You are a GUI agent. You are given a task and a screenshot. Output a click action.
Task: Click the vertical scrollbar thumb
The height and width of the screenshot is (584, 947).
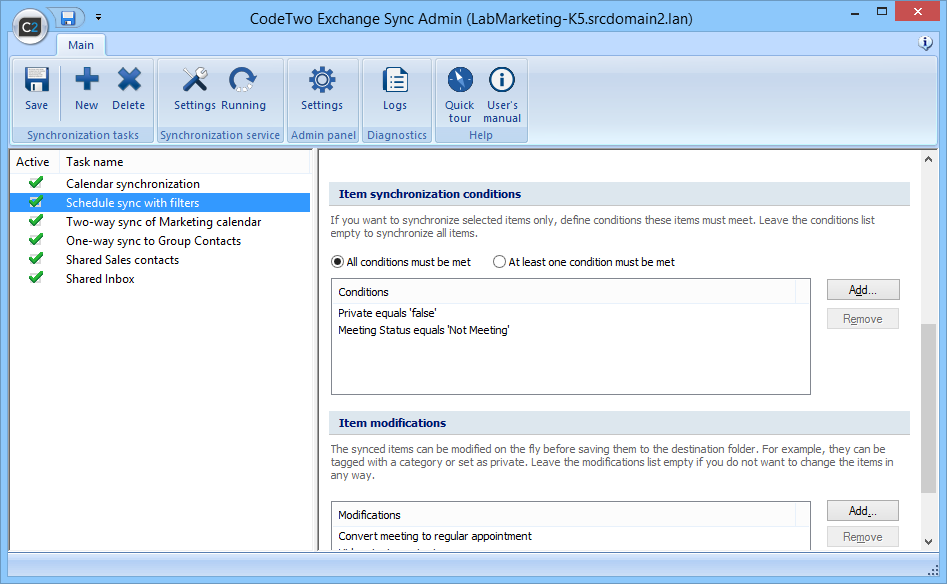point(928,408)
